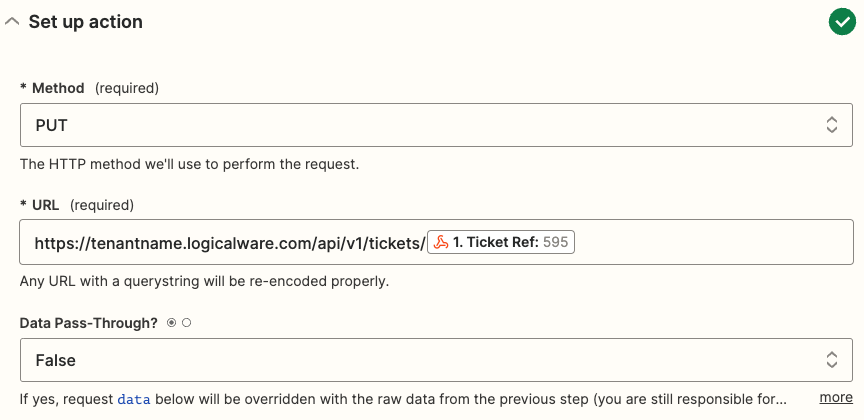Open the Data Pass-Through dropdown showing False

(x=420, y=360)
